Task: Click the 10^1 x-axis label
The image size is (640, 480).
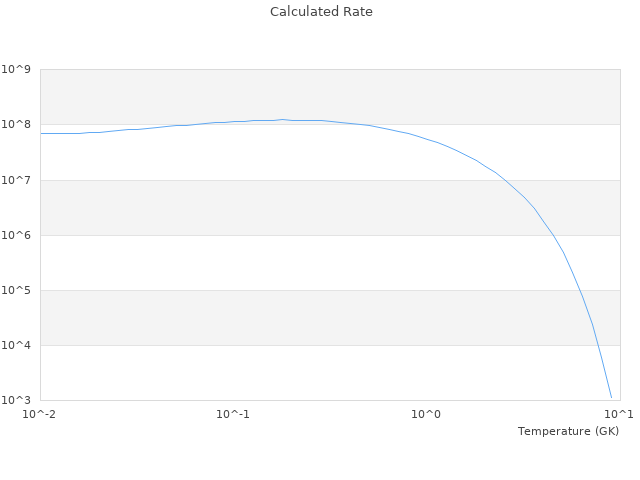Action: click(619, 414)
